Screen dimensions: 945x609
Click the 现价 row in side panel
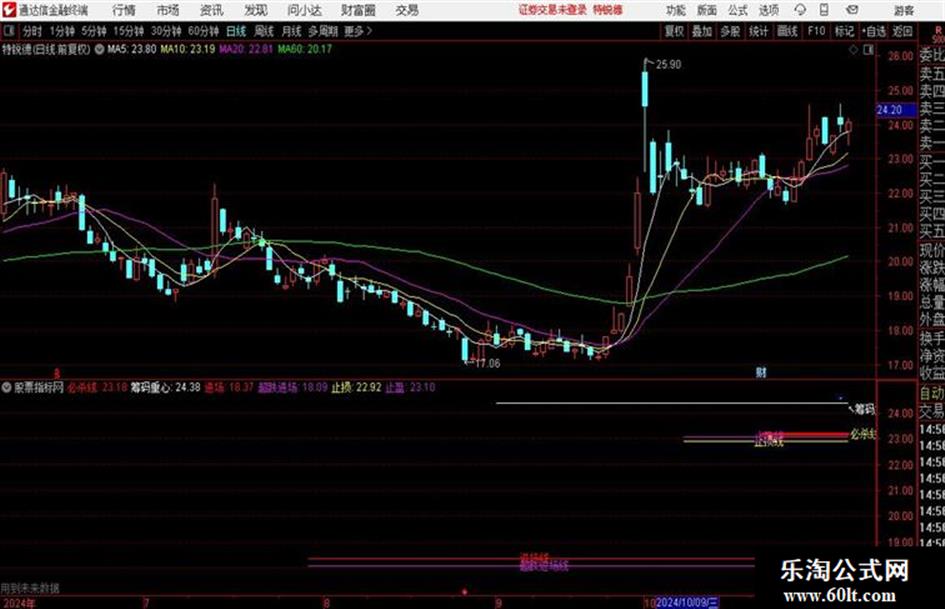(932, 250)
